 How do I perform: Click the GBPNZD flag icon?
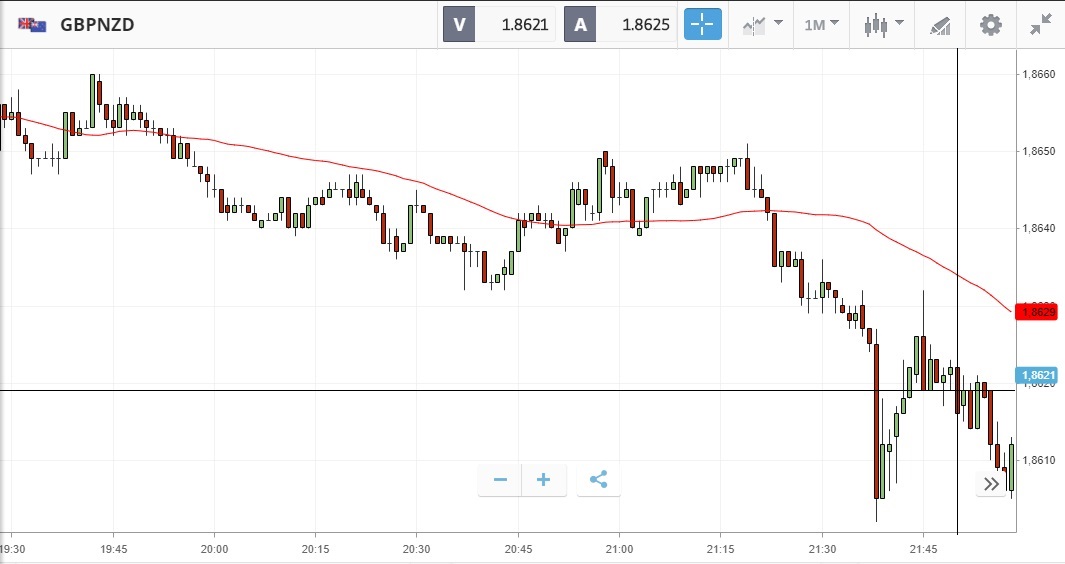point(31,25)
